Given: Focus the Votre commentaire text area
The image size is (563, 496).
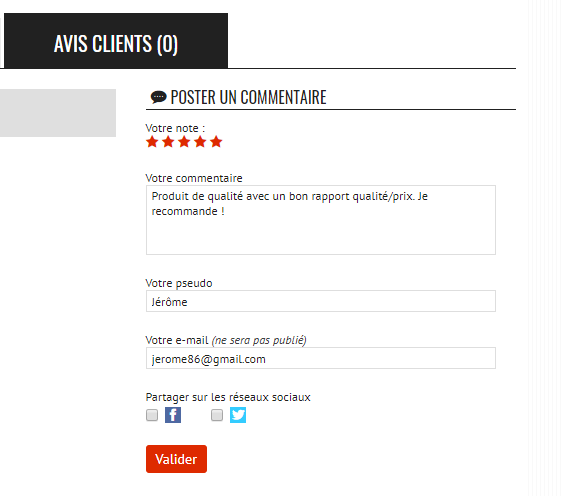Looking at the screenshot, I should pyautogui.click(x=321, y=220).
